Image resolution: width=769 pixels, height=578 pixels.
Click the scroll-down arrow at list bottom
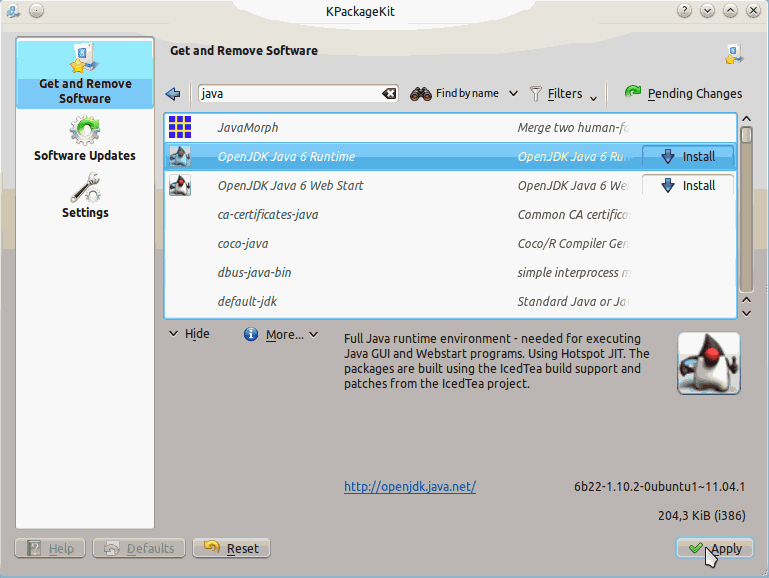[746, 313]
